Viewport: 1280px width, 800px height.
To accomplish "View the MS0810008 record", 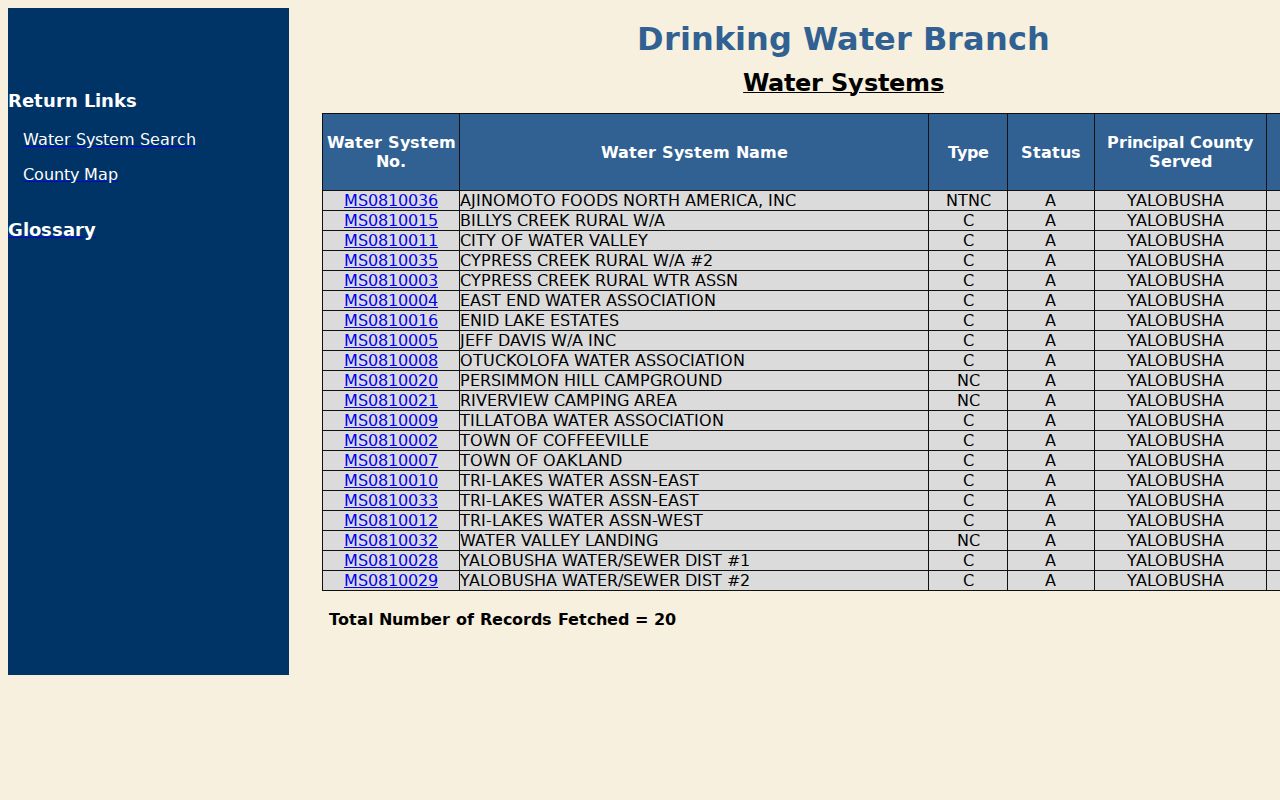I will click(x=391, y=360).
